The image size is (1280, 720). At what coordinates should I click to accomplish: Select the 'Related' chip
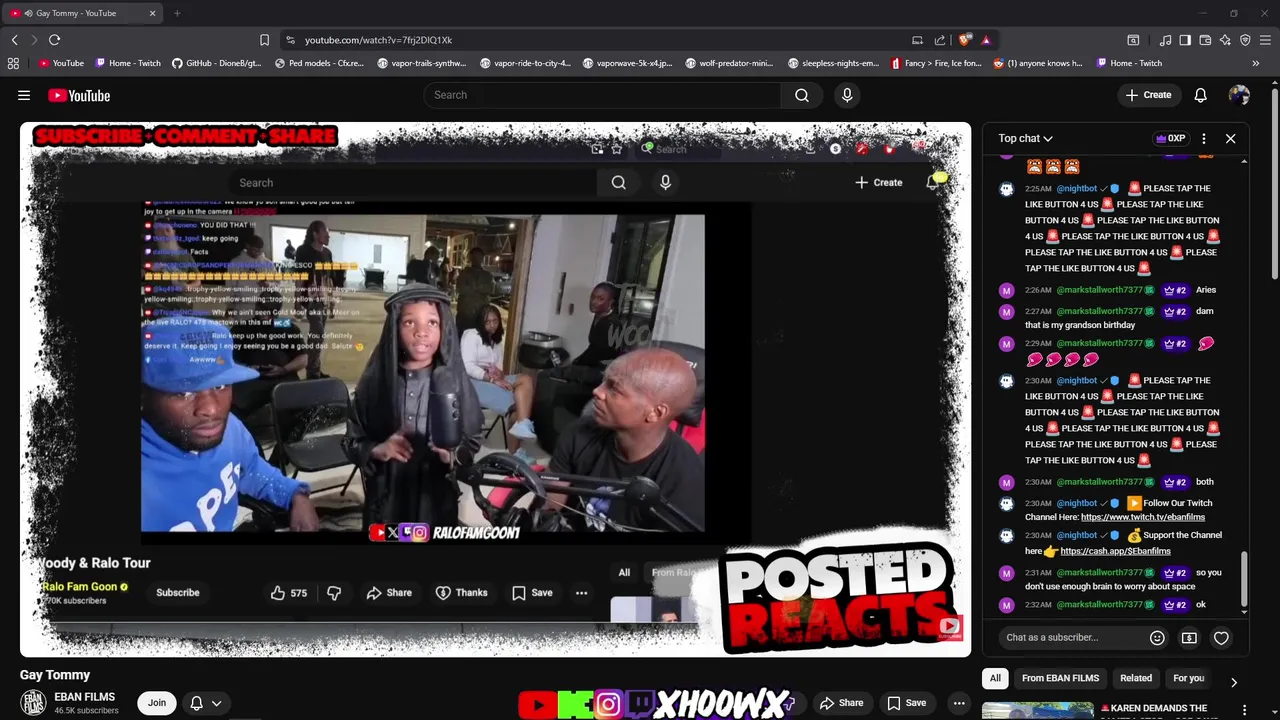coord(1136,678)
